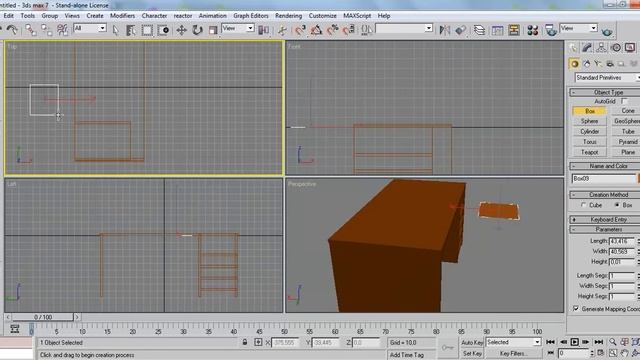Image resolution: width=640 pixels, height=360 pixels.
Task: Toggle Absolute/Offset transform type-in mode
Action: pos(258,342)
